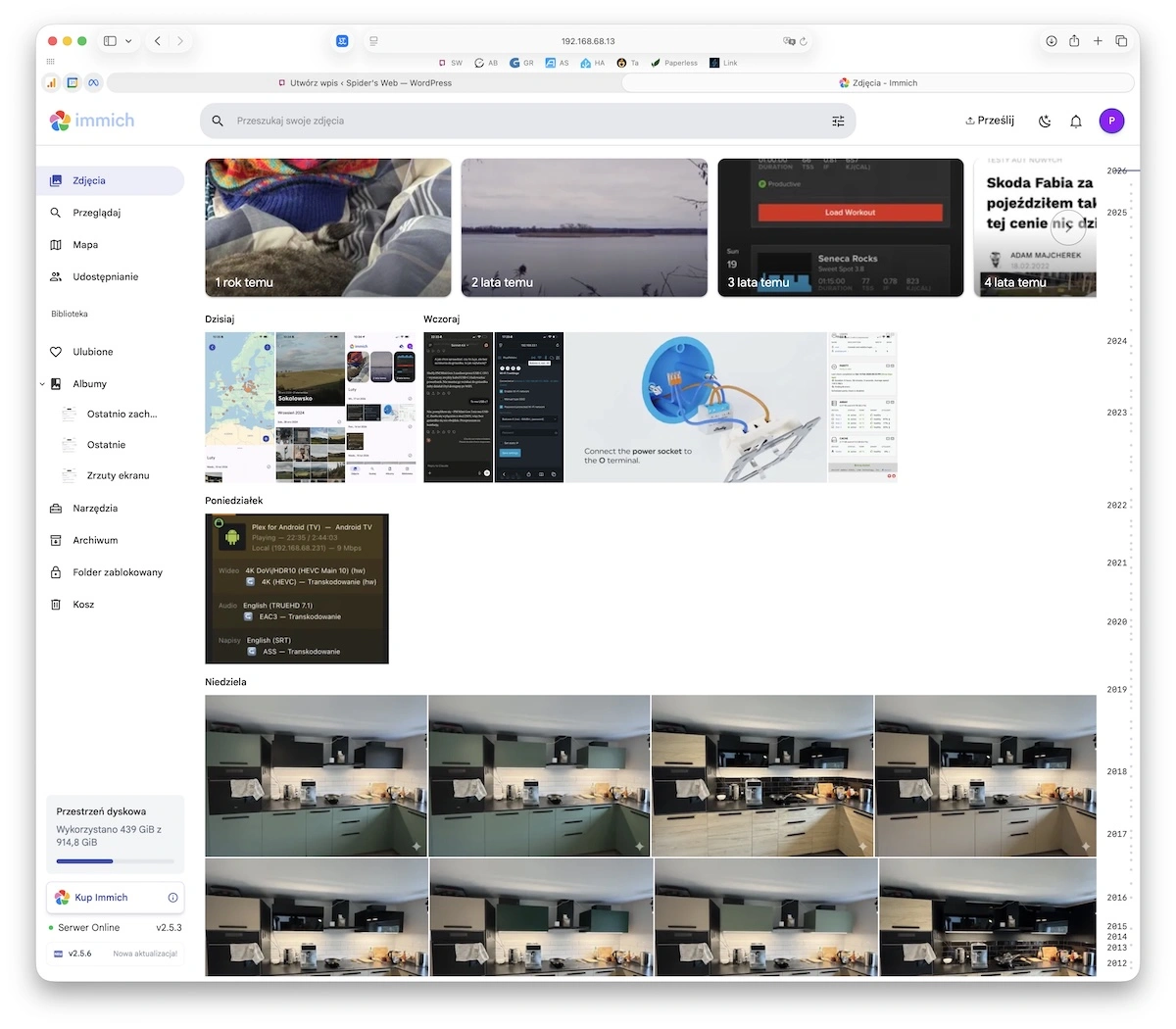Click the Immich logo
1176x1029 pixels.
(x=92, y=121)
